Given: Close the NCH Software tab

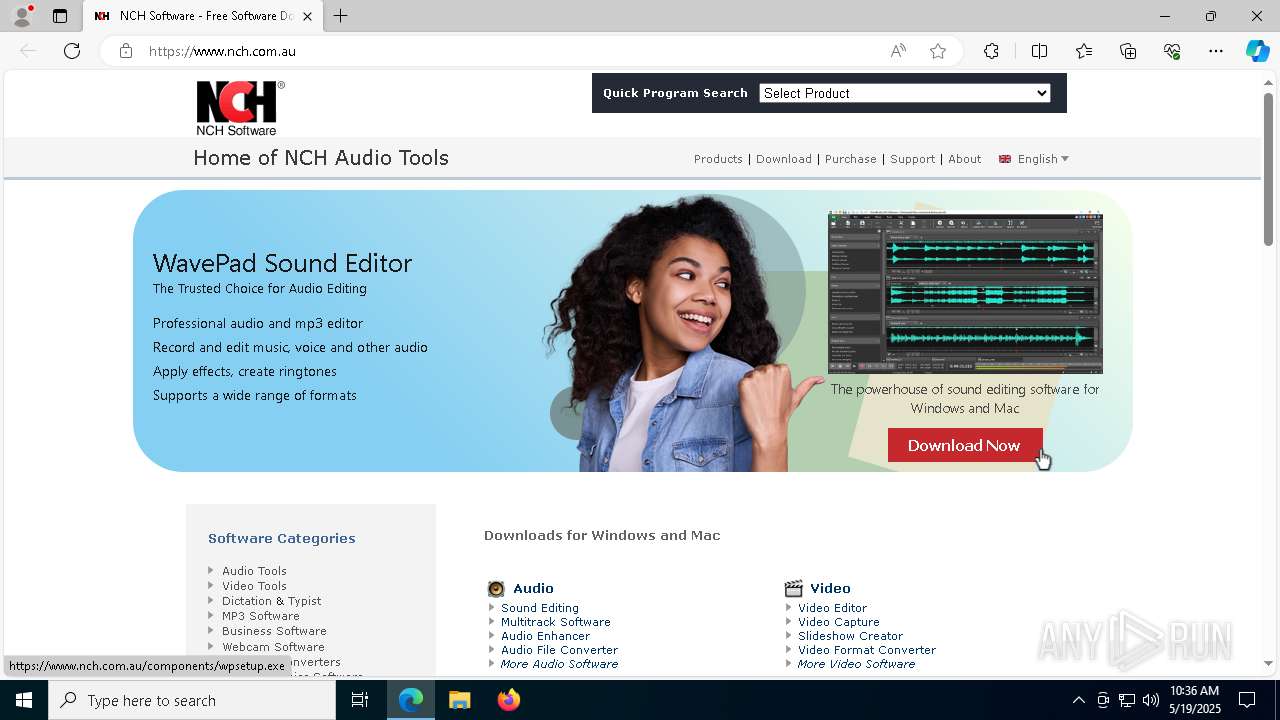Looking at the screenshot, I should click(x=307, y=16).
